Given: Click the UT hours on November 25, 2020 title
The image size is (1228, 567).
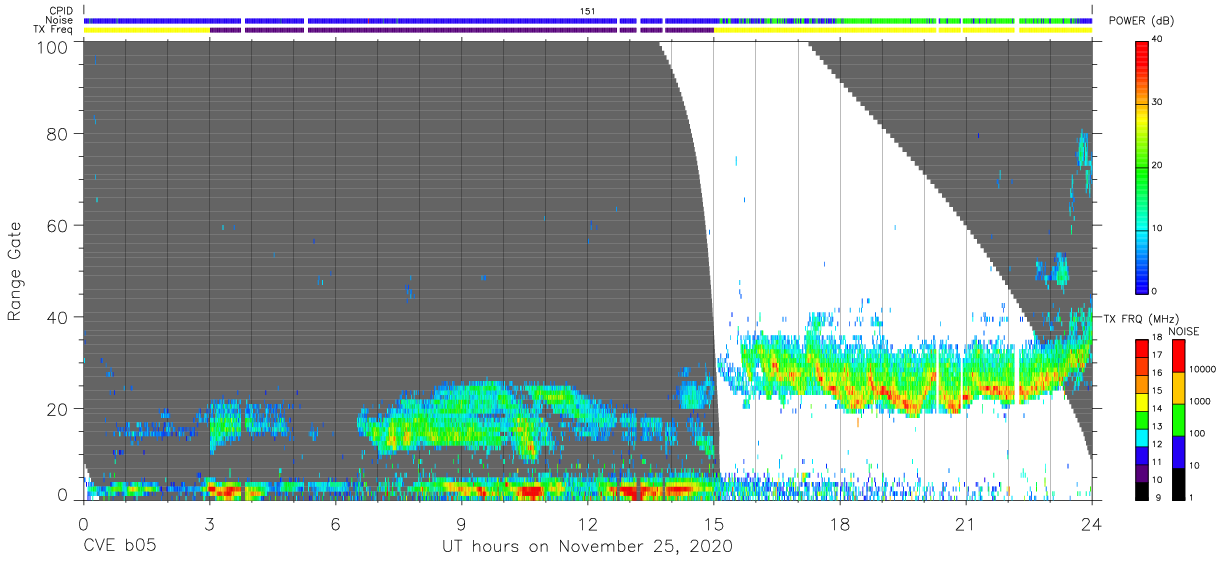Looking at the screenshot, I should coord(587,547).
